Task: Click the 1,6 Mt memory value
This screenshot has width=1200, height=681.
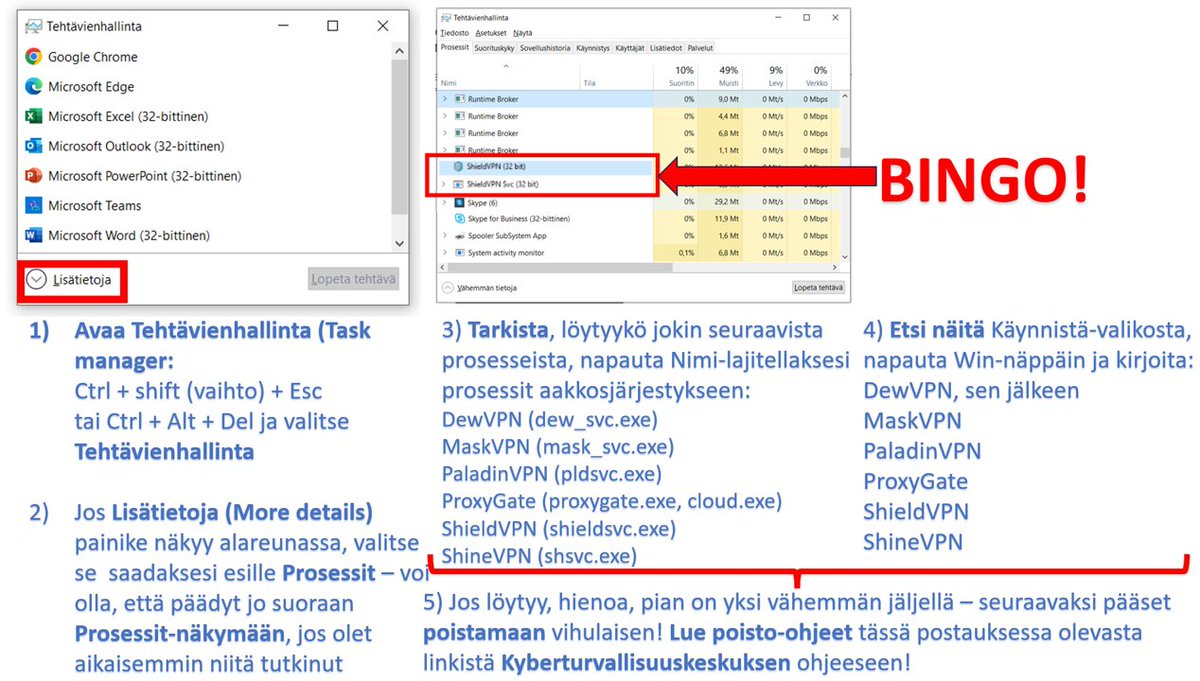Action: pyautogui.click(x=730, y=236)
